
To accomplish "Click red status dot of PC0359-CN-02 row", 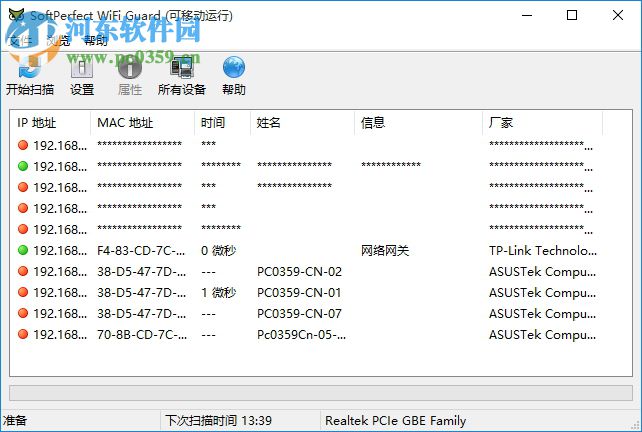I will click(23, 271).
